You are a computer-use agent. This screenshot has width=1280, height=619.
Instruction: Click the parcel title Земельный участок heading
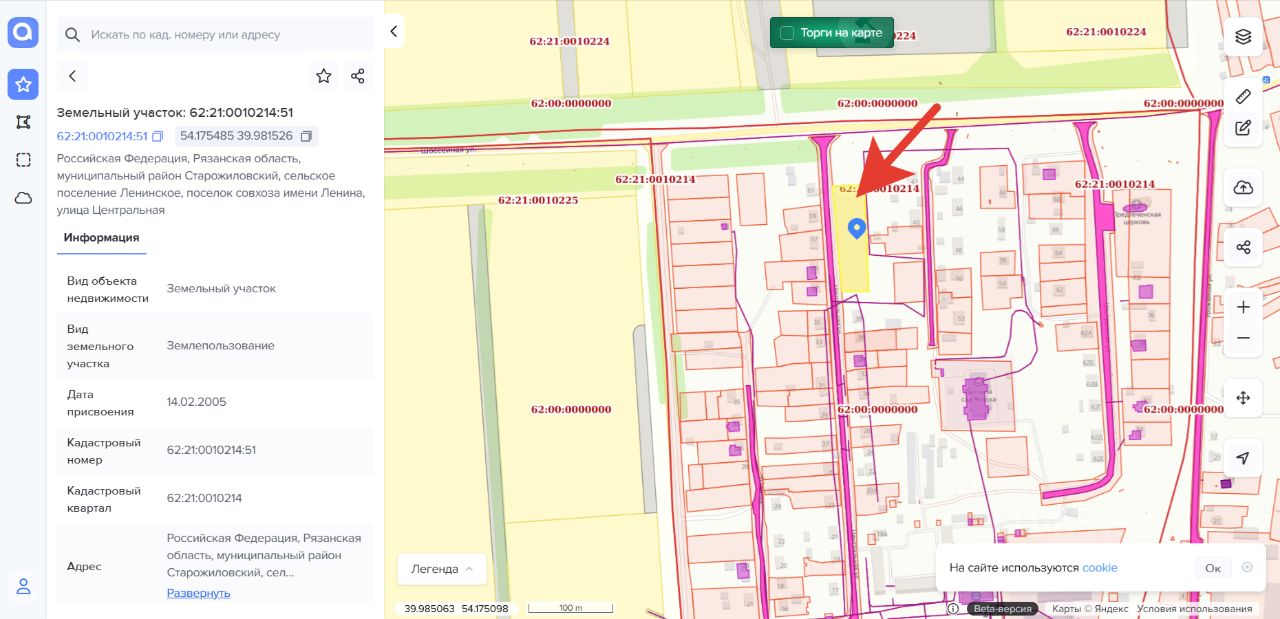(175, 112)
